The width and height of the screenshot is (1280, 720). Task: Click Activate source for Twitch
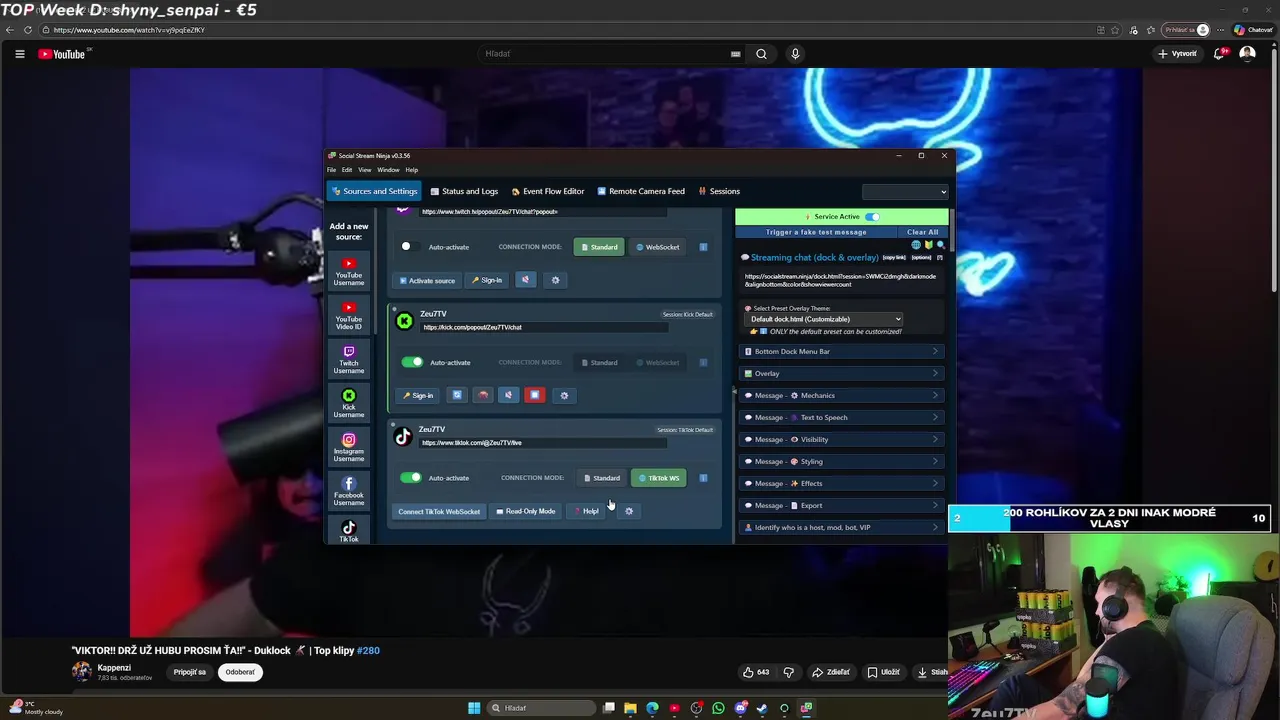click(x=427, y=280)
